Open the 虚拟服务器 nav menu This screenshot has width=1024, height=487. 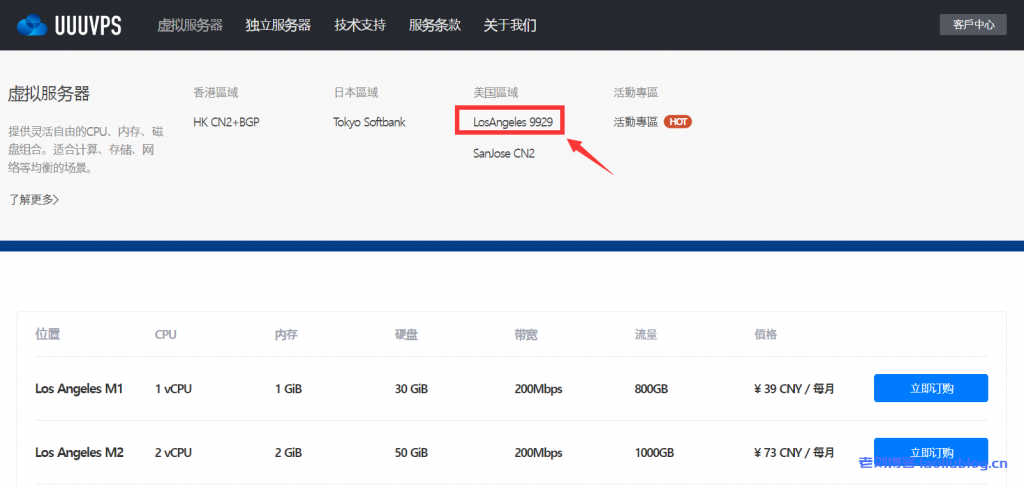click(x=190, y=25)
